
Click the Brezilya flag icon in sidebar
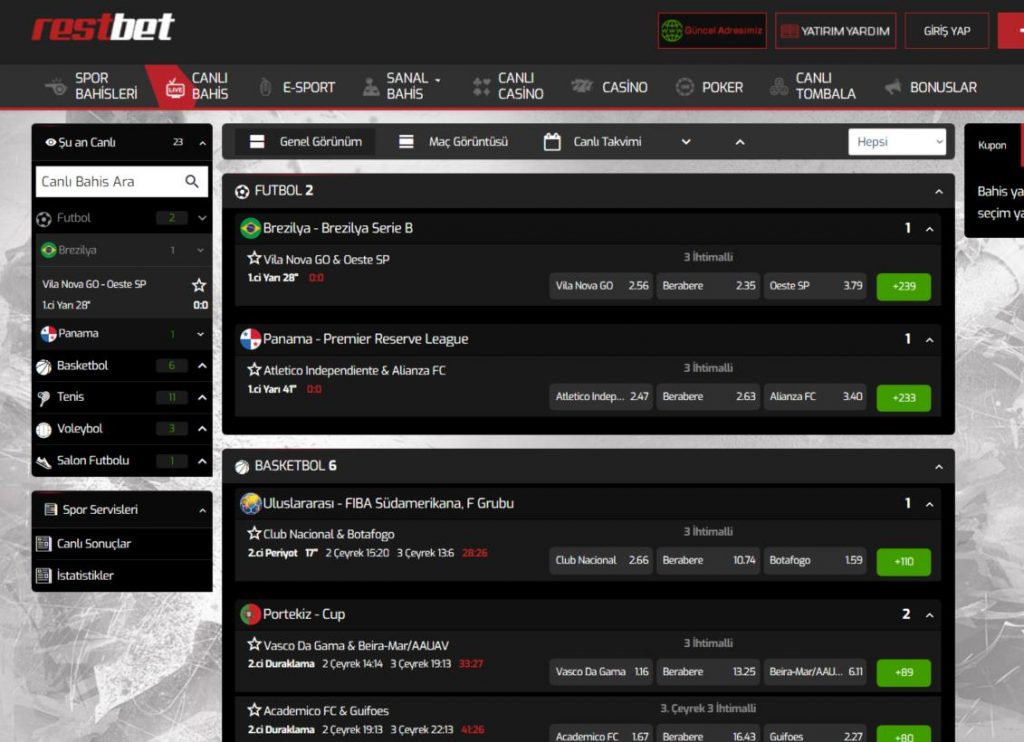pos(48,250)
